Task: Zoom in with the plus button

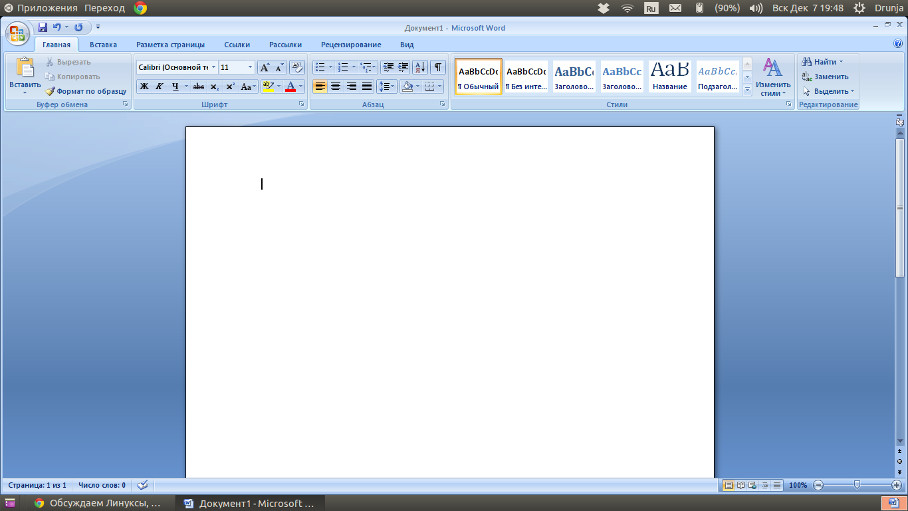Action: [896, 485]
